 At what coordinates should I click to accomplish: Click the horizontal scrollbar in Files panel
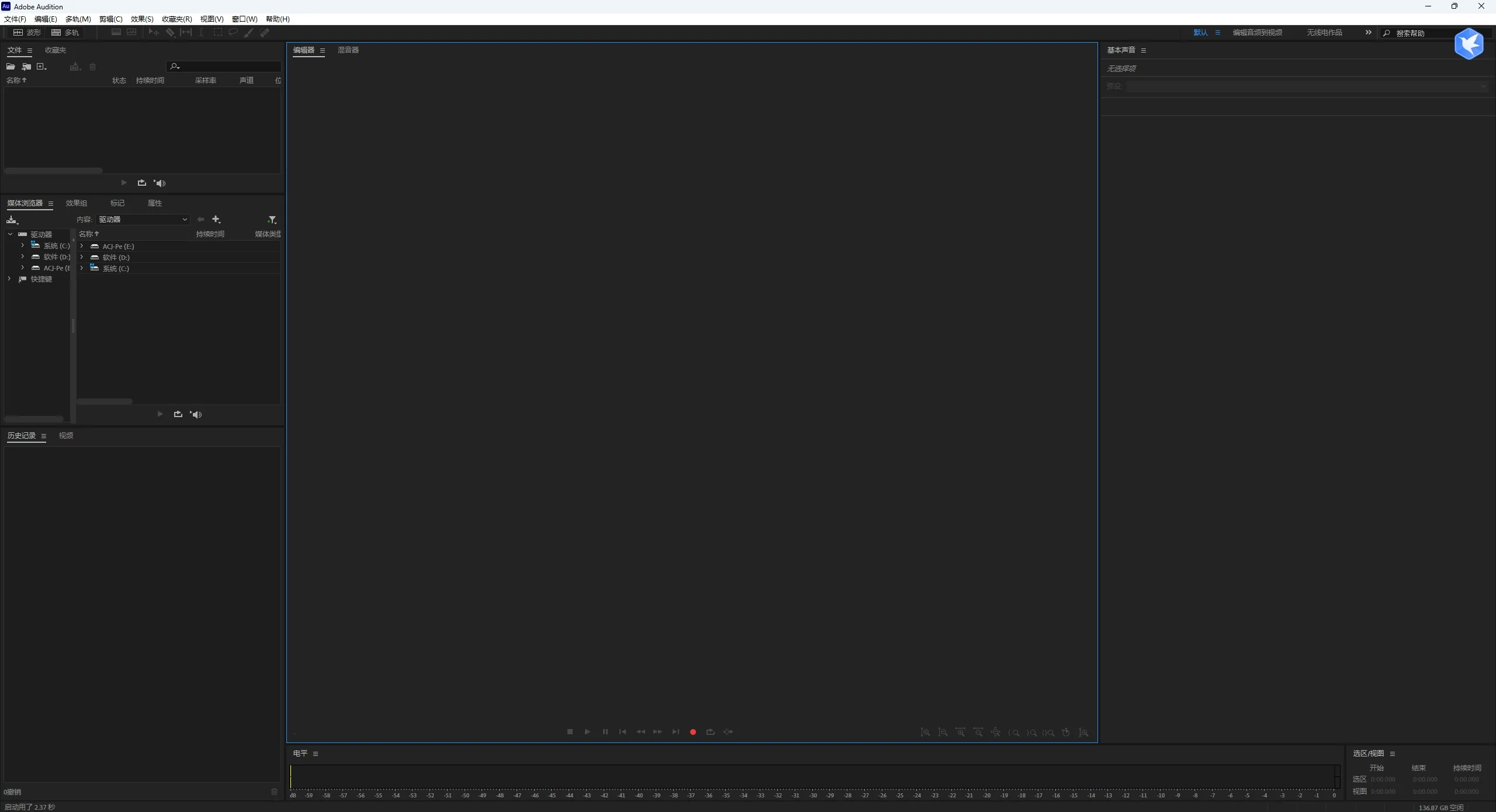pyautogui.click(x=54, y=171)
